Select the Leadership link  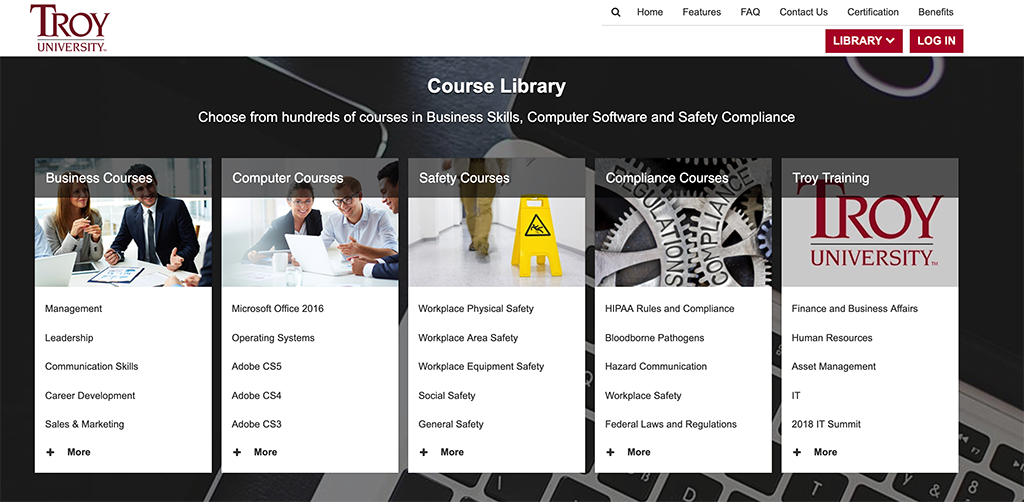click(69, 338)
